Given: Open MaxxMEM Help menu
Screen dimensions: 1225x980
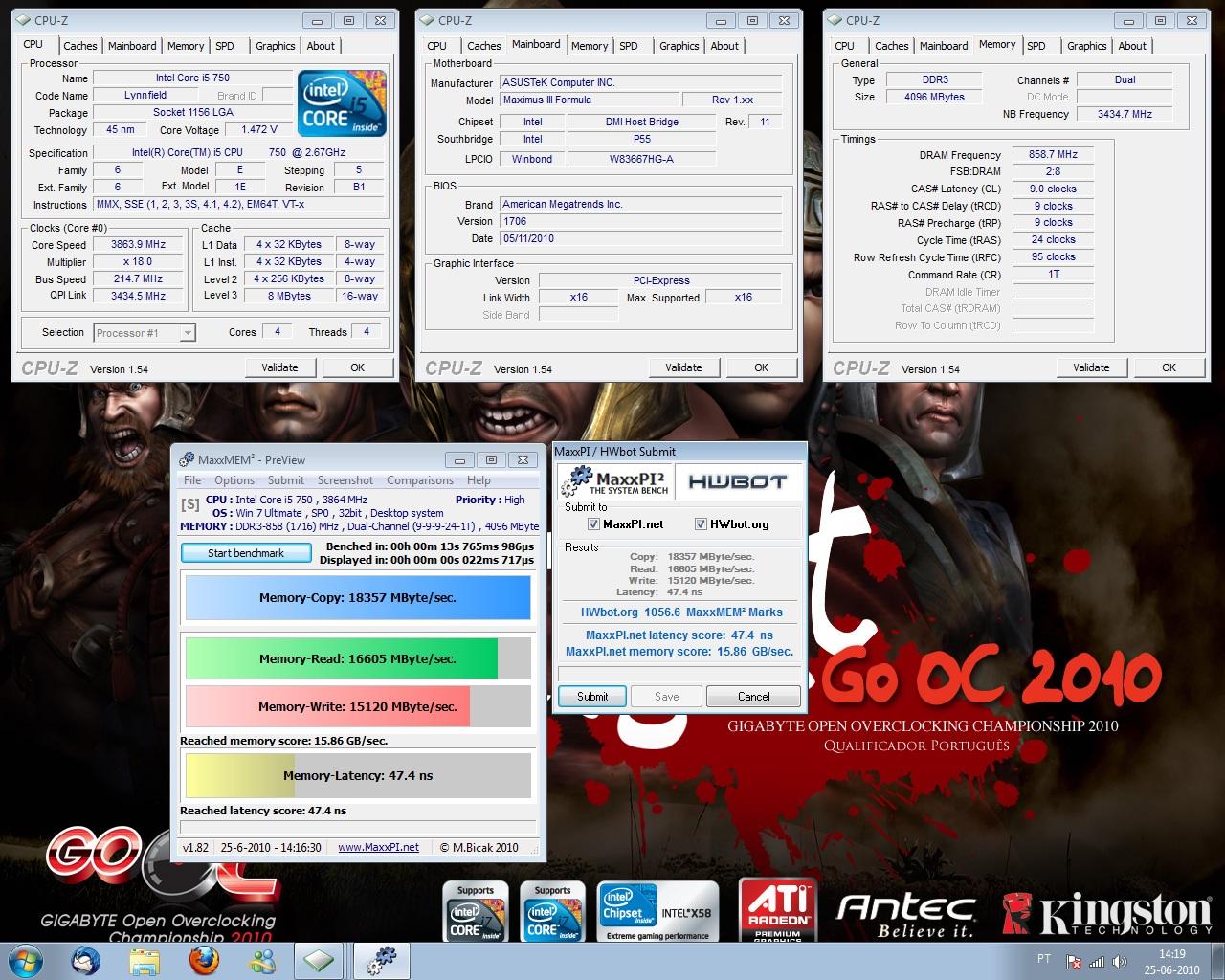Looking at the screenshot, I should point(479,480).
